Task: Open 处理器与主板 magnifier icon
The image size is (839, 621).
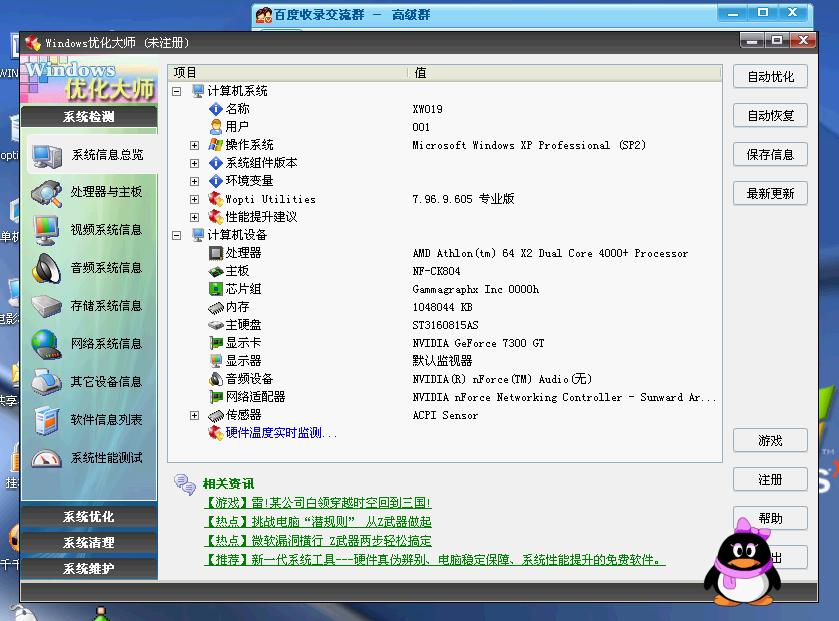Action: (46, 193)
